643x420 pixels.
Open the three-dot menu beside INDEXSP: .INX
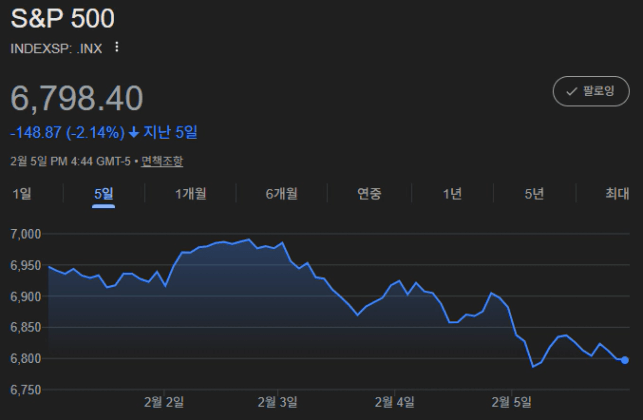click(x=117, y=47)
